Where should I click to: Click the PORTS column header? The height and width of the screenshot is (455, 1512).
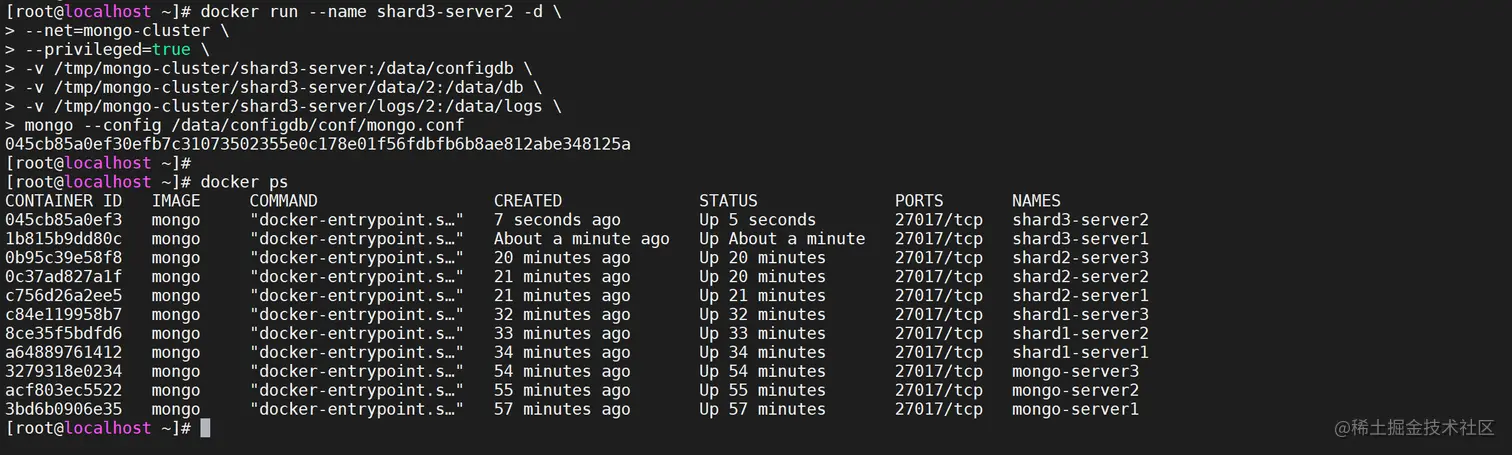pyautogui.click(x=919, y=201)
